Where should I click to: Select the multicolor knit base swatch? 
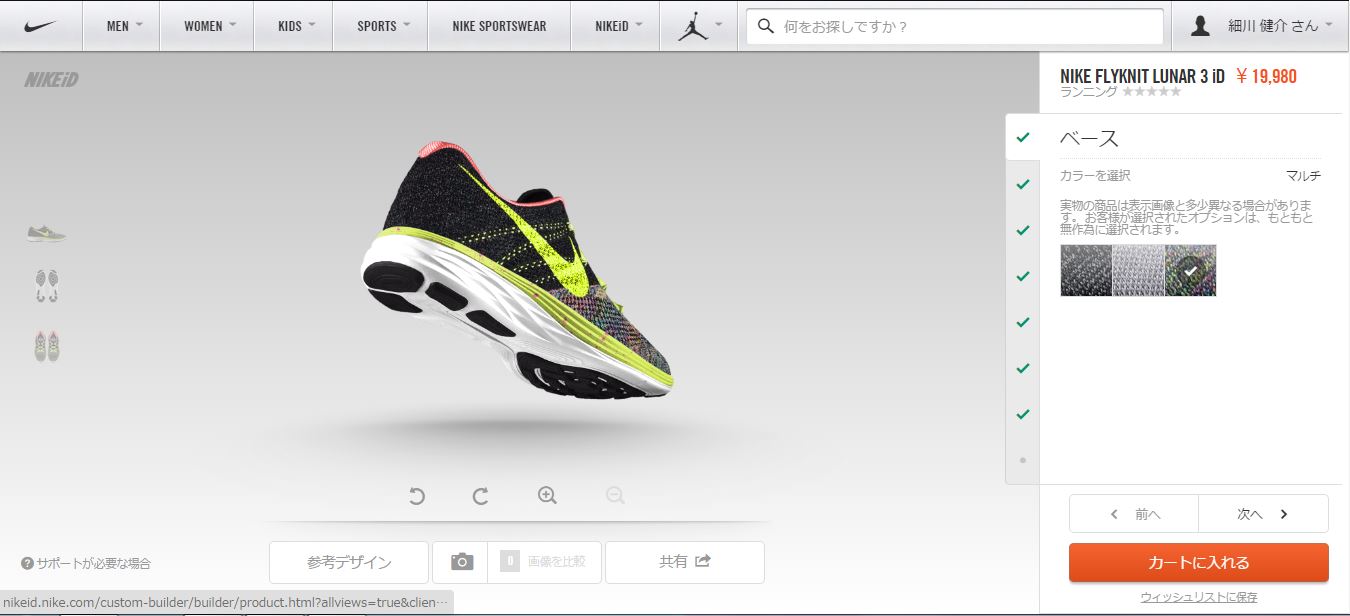tap(1190, 270)
